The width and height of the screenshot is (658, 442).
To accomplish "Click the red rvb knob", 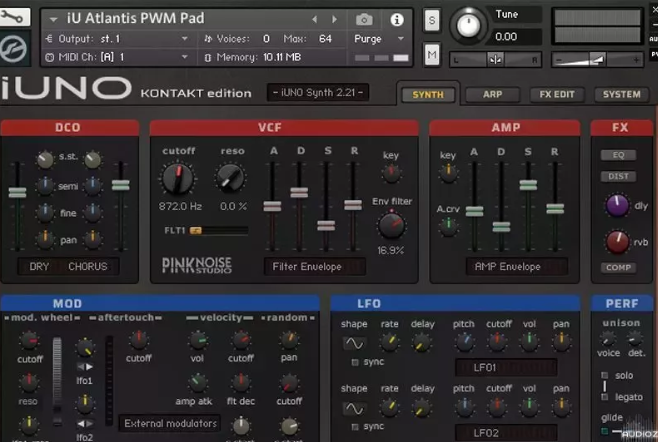I will [617, 242].
